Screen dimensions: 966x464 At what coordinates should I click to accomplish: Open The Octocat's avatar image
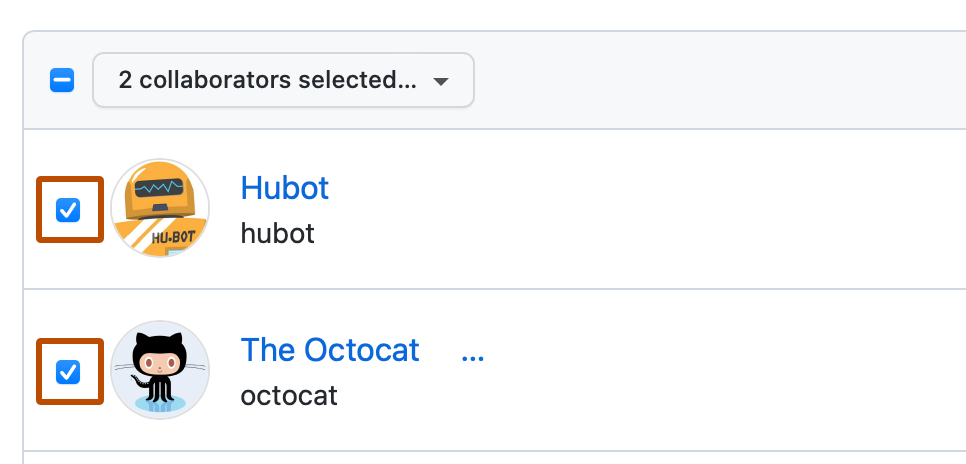pos(160,369)
